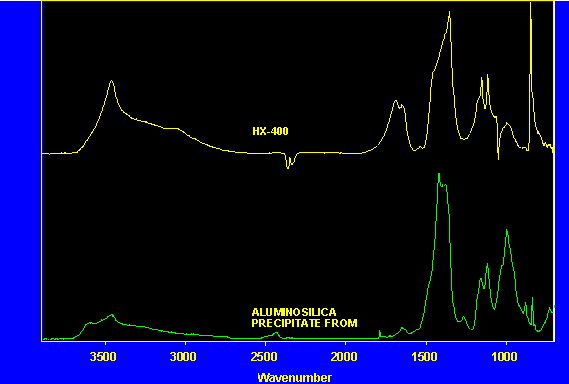Click the ALUMINOSILICA label text

point(294,312)
